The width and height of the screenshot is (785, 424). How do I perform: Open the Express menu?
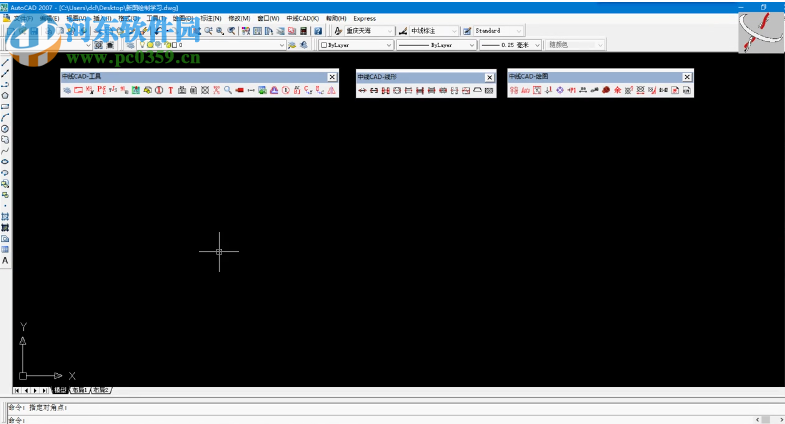[365, 18]
